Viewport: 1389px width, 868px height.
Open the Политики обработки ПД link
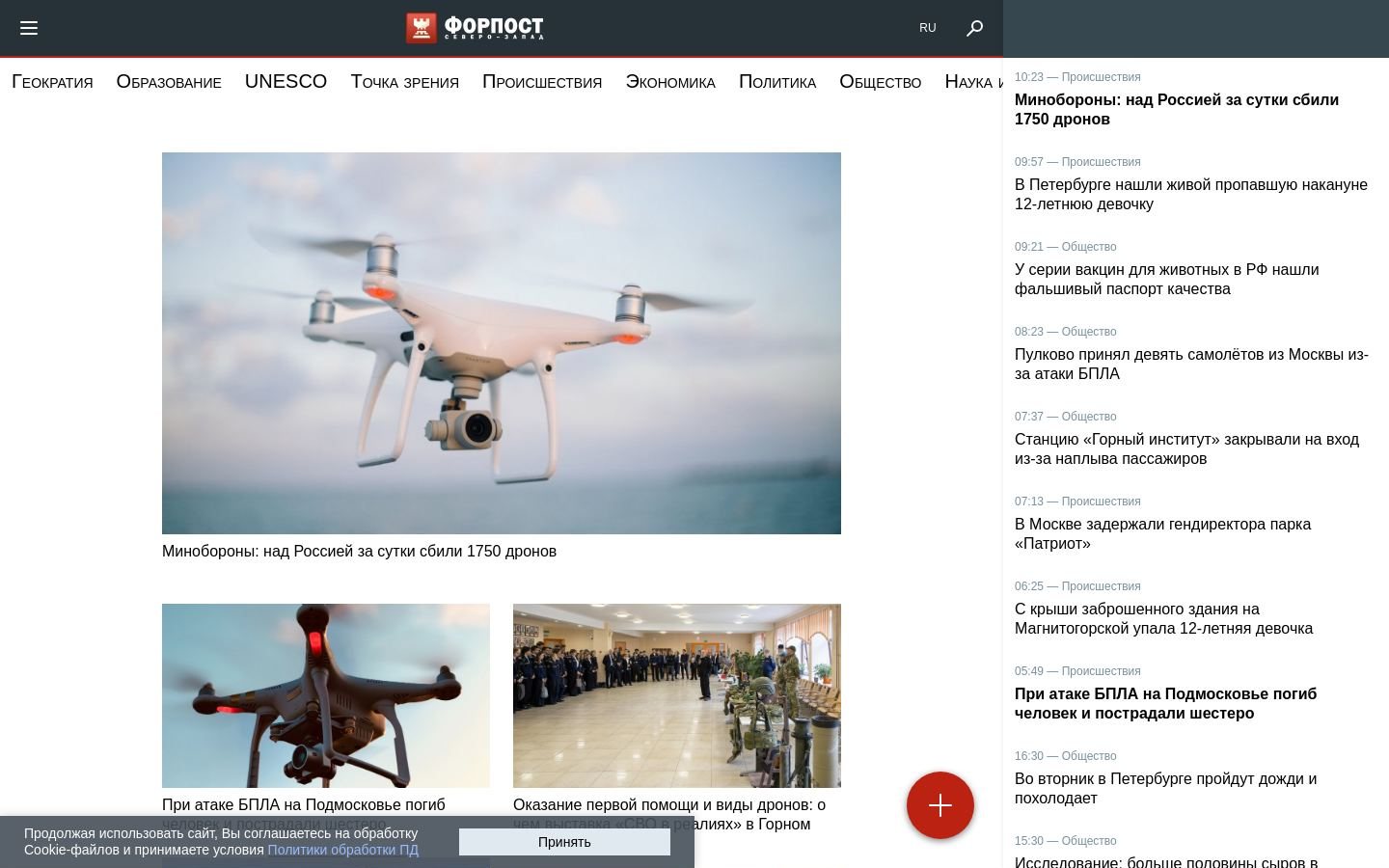pyautogui.click(x=343, y=850)
